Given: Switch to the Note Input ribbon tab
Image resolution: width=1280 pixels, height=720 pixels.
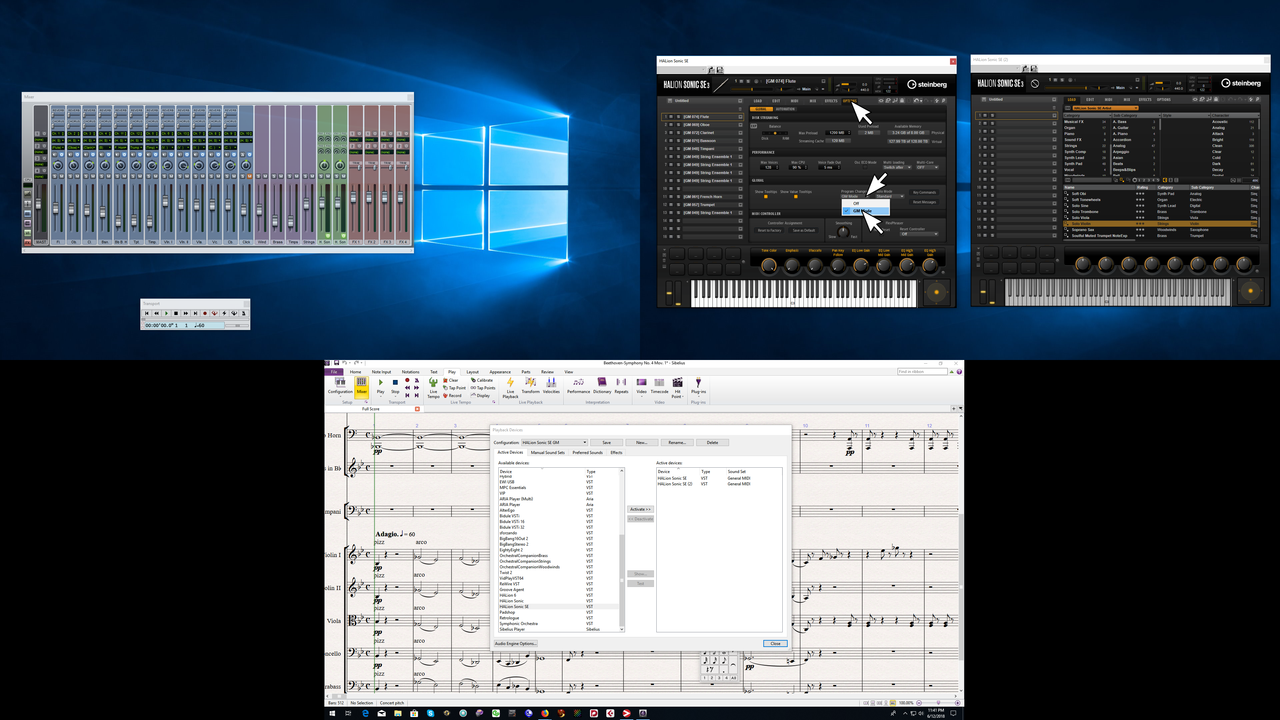Looking at the screenshot, I should click(x=382, y=371).
